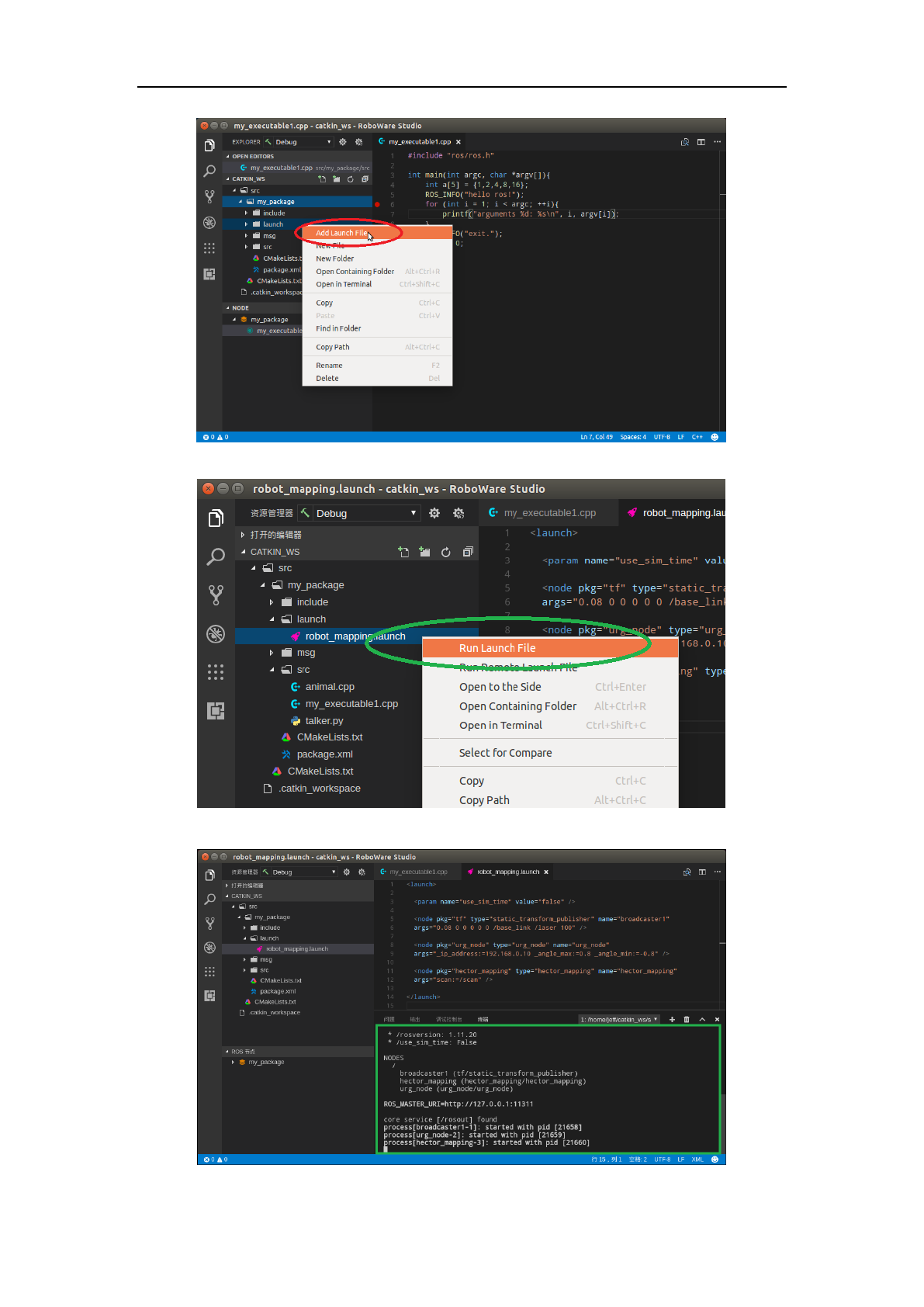Close the terminal panel with its X icon

click(x=717, y=1019)
